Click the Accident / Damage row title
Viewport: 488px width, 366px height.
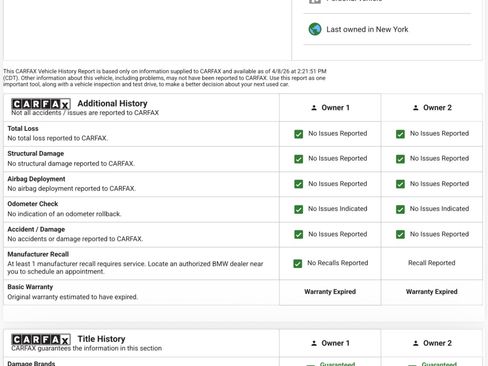tap(36, 229)
